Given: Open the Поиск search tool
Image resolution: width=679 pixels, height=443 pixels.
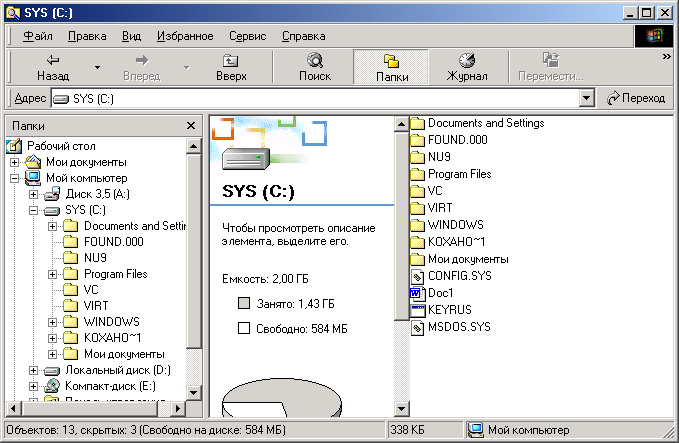Looking at the screenshot, I should click(315, 67).
